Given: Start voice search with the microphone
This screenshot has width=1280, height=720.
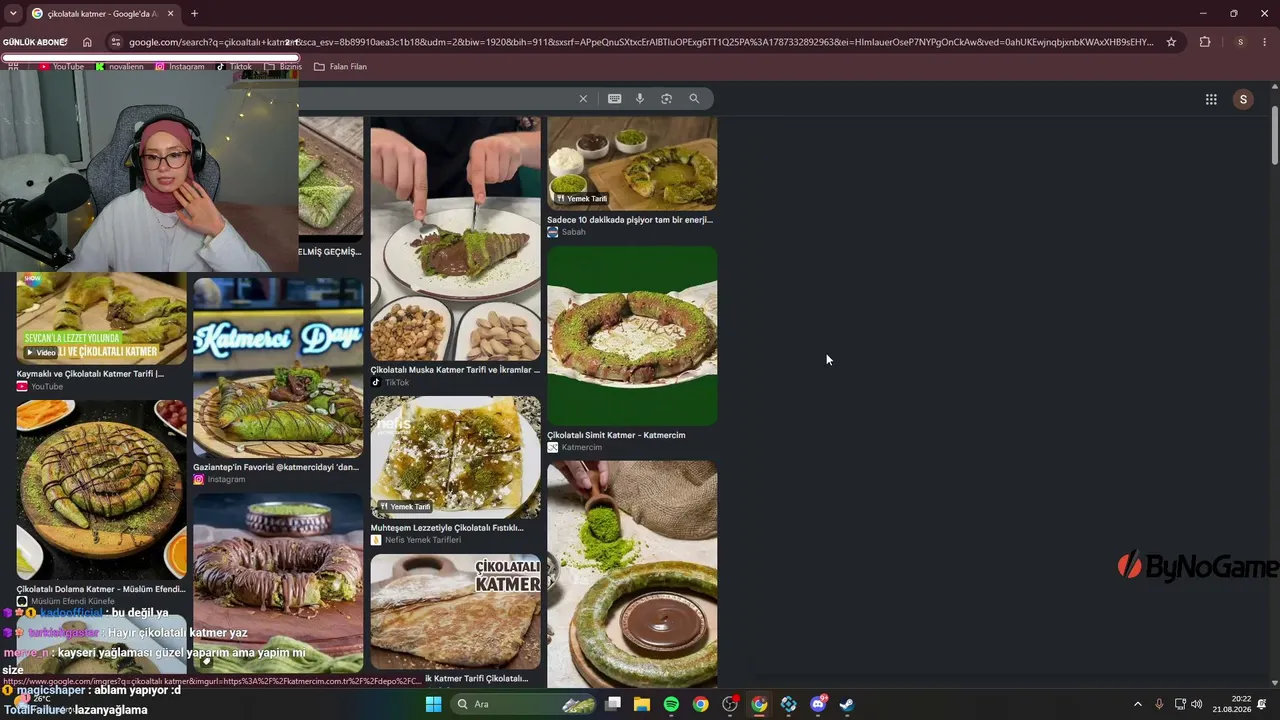Looking at the screenshot, I should coord(640,99).
